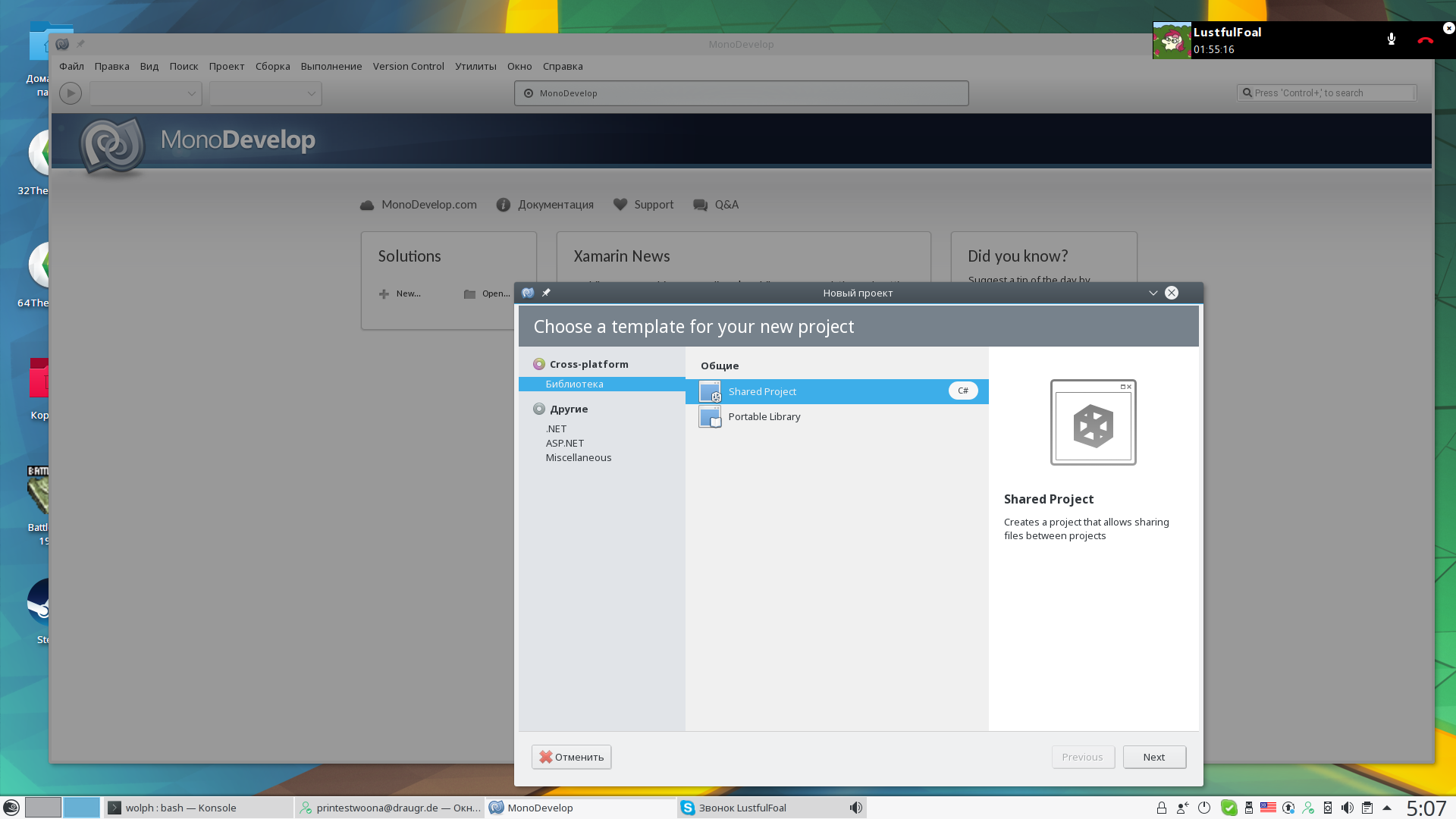Click the lock screen tray icon
The image size is (1456, 819).
tap(1161, 808)
